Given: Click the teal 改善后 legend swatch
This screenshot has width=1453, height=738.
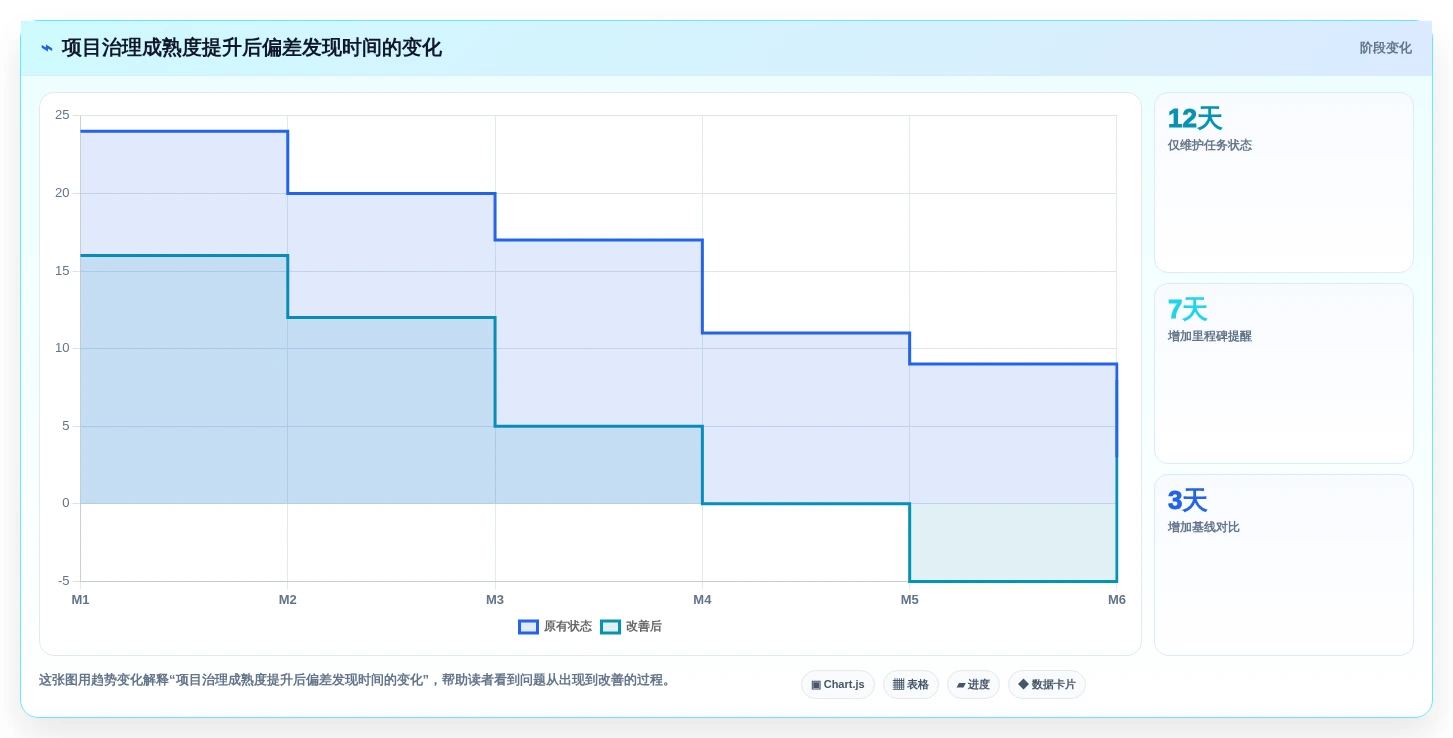Looking at the screenshot, I should (610, 627).
